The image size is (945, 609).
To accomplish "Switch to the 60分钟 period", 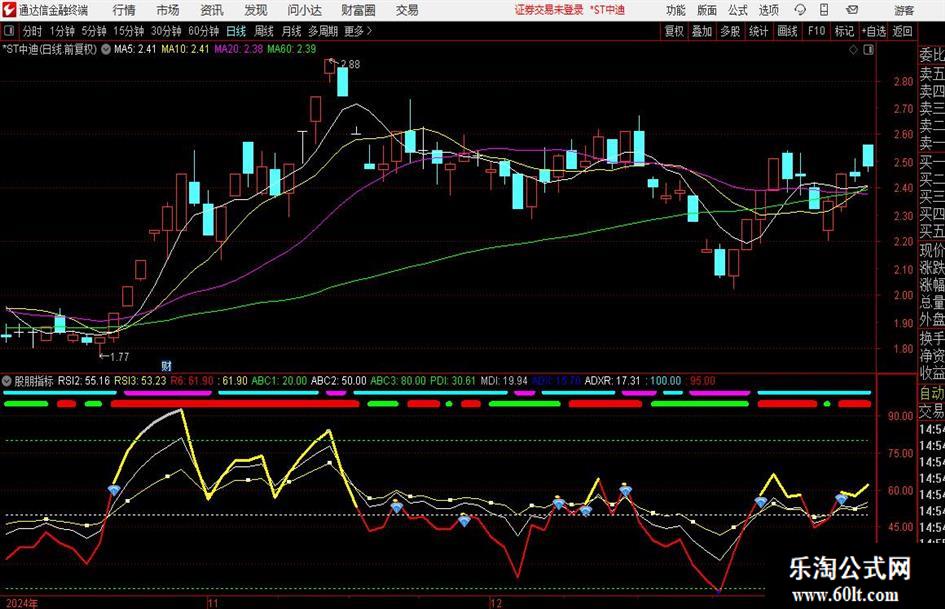I will 204,31.
